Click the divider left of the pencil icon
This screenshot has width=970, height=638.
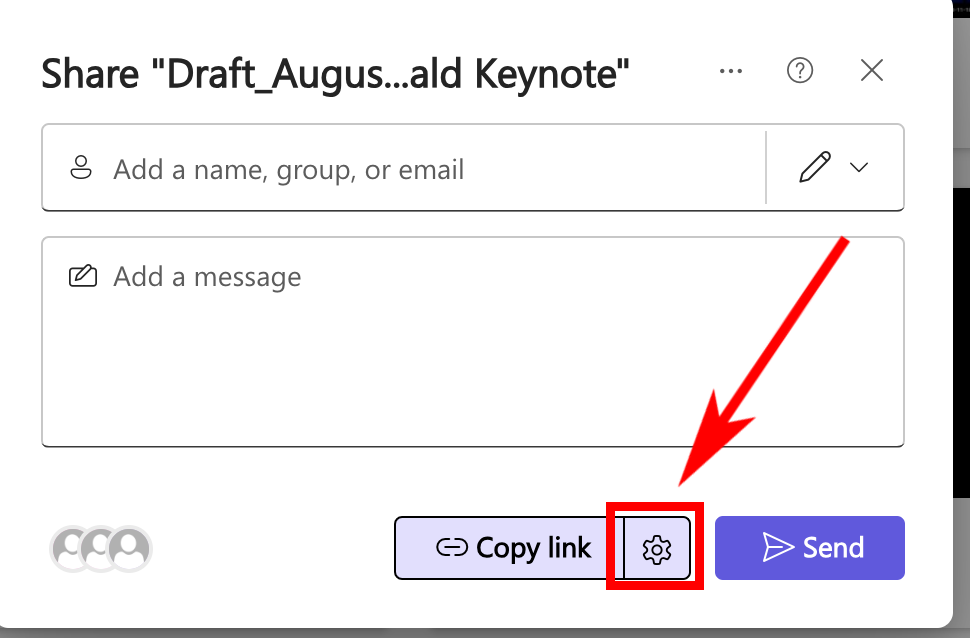point(766,167)
